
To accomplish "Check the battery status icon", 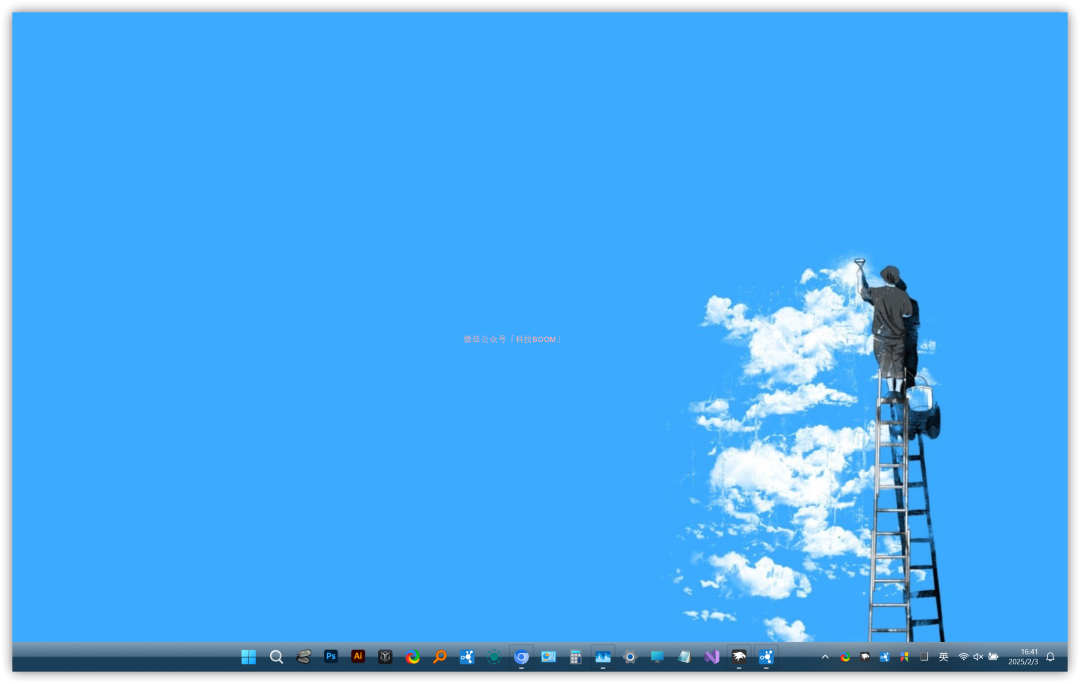I will (993, 657).
